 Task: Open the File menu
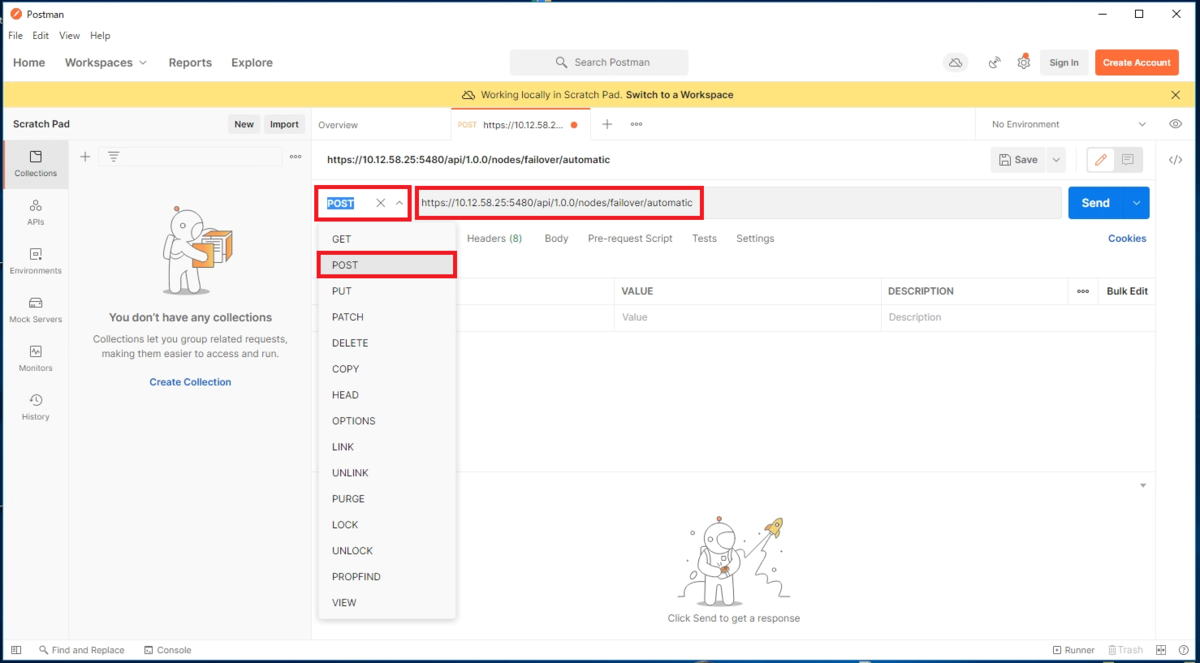tap(15, 36)
